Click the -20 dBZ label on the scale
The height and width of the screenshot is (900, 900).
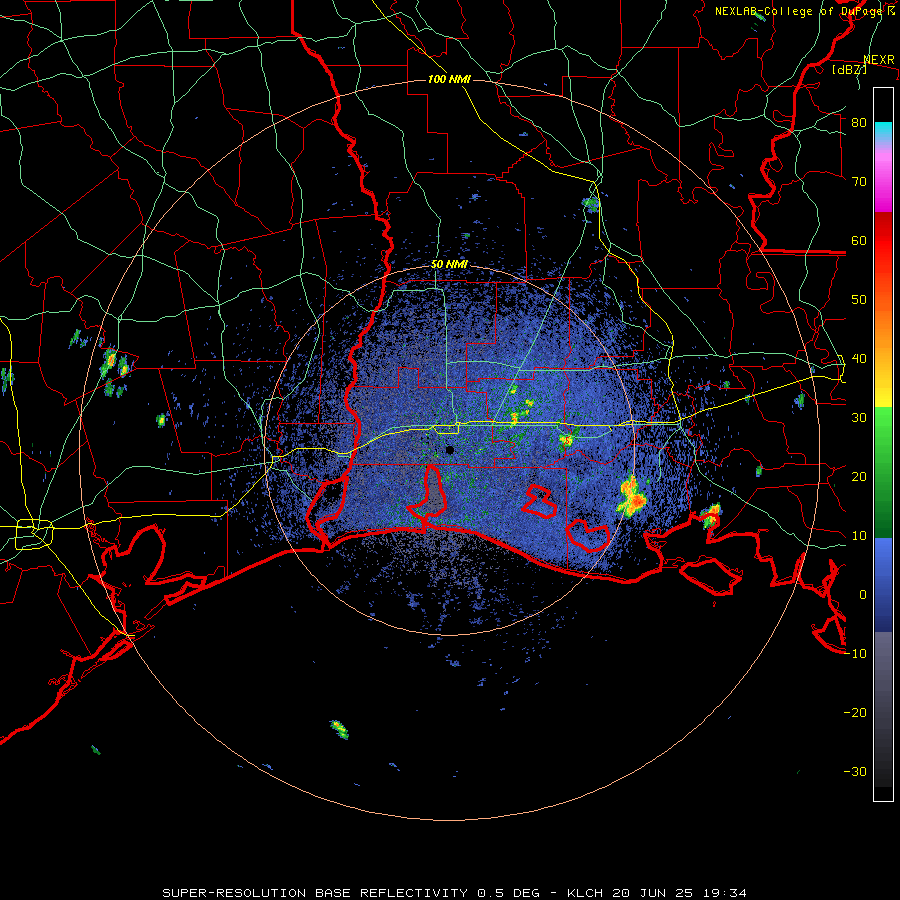tap(855, 713)
